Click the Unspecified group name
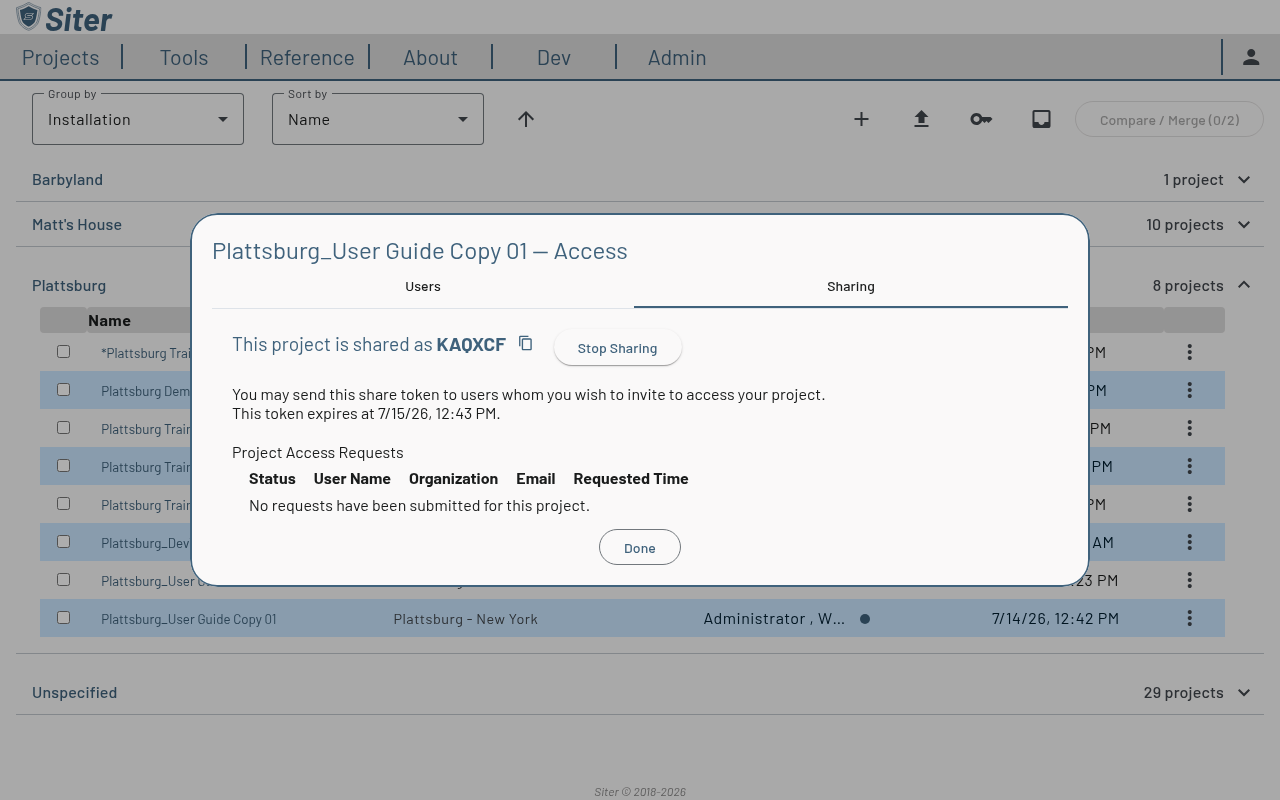 tap(75, 692)
